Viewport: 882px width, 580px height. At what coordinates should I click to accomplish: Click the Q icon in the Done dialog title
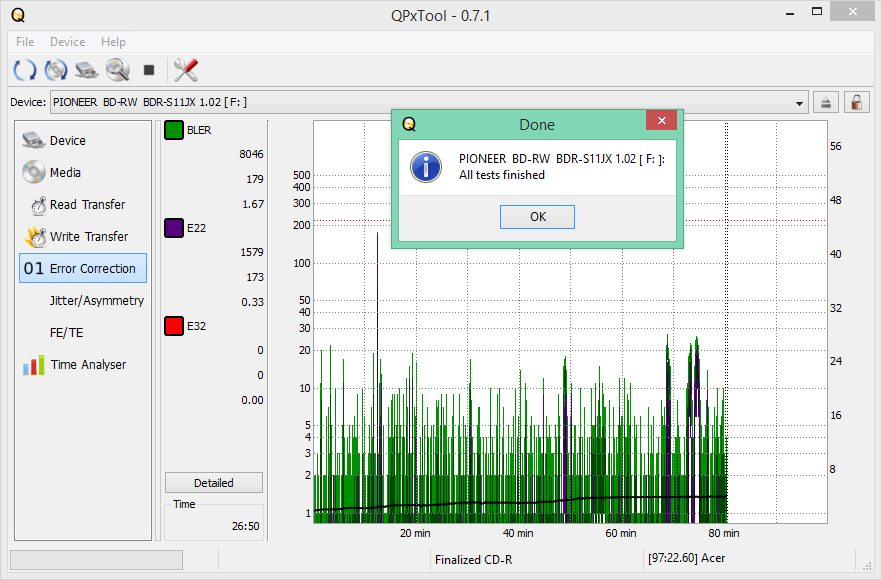(x=409, y=124)
